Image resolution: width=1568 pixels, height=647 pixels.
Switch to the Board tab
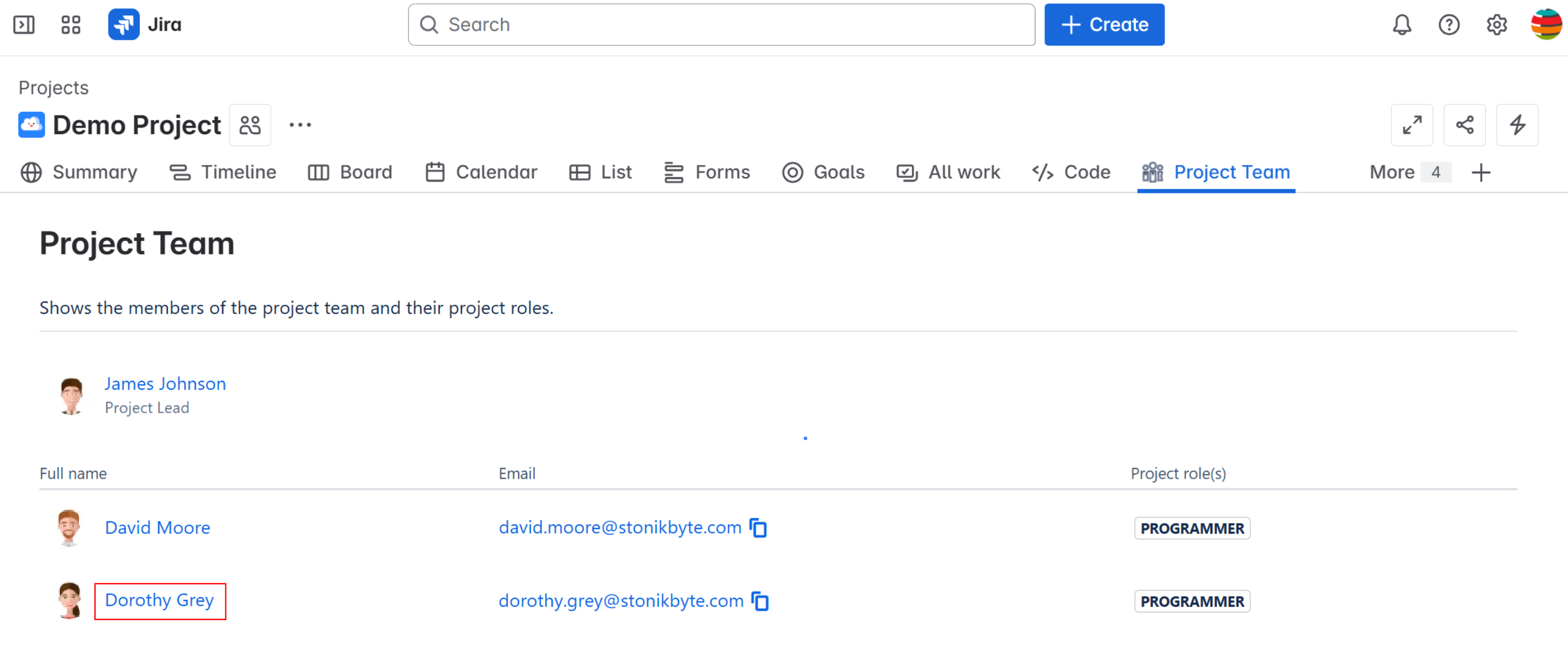351,172
